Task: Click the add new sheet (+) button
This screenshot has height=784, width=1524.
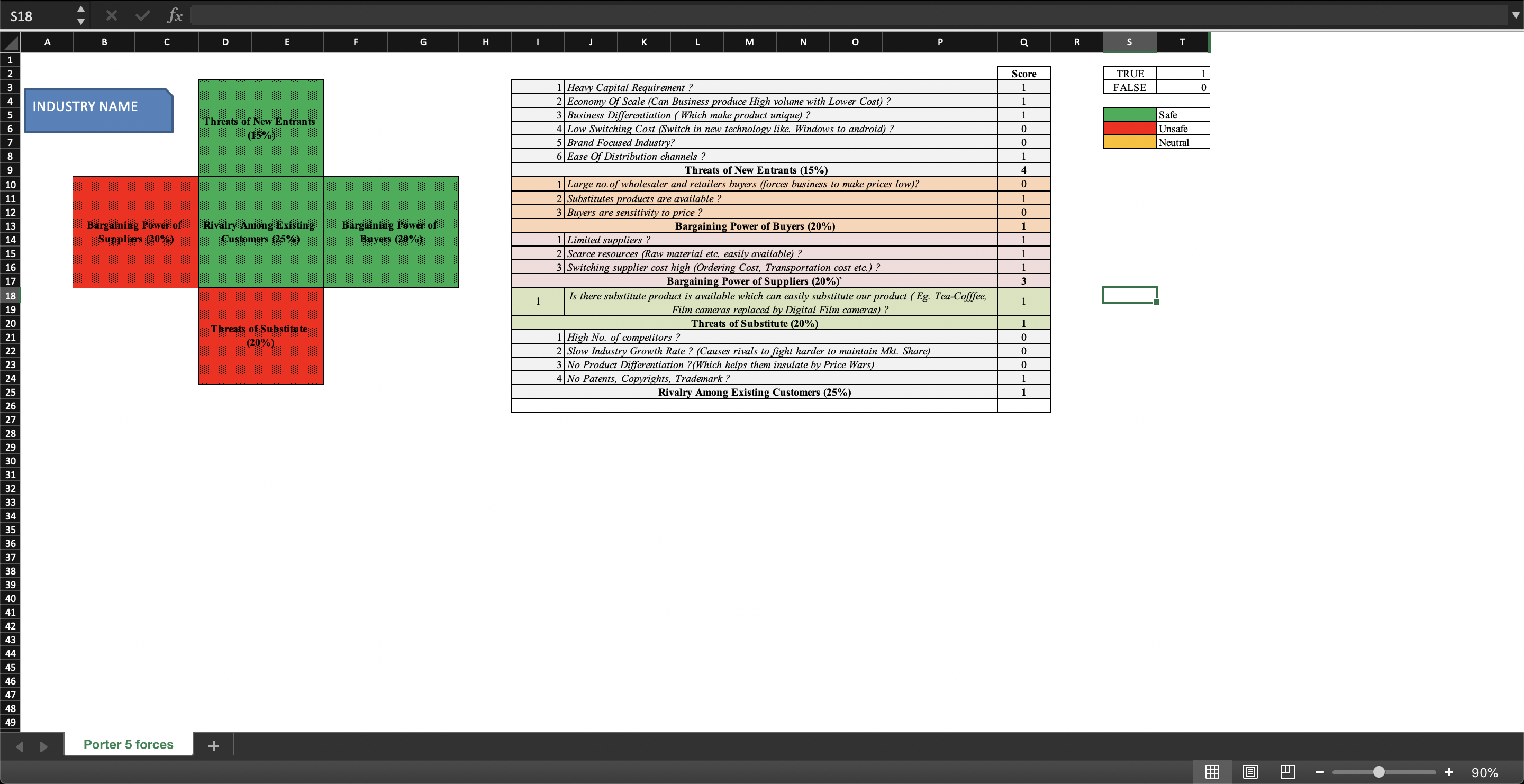Action: 214,745
